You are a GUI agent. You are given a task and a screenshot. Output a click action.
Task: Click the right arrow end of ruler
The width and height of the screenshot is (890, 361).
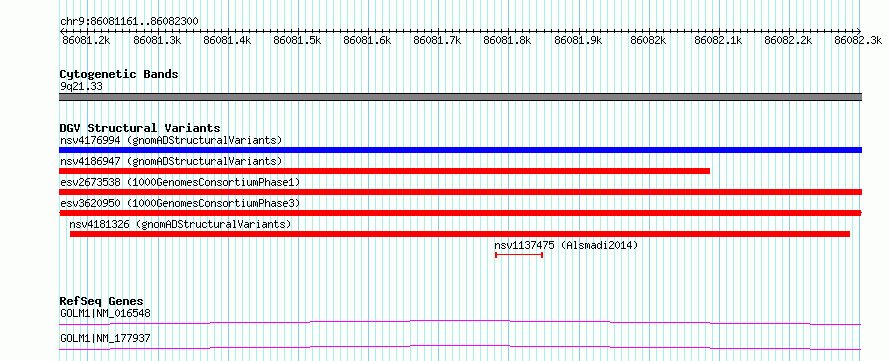point(859,31)
